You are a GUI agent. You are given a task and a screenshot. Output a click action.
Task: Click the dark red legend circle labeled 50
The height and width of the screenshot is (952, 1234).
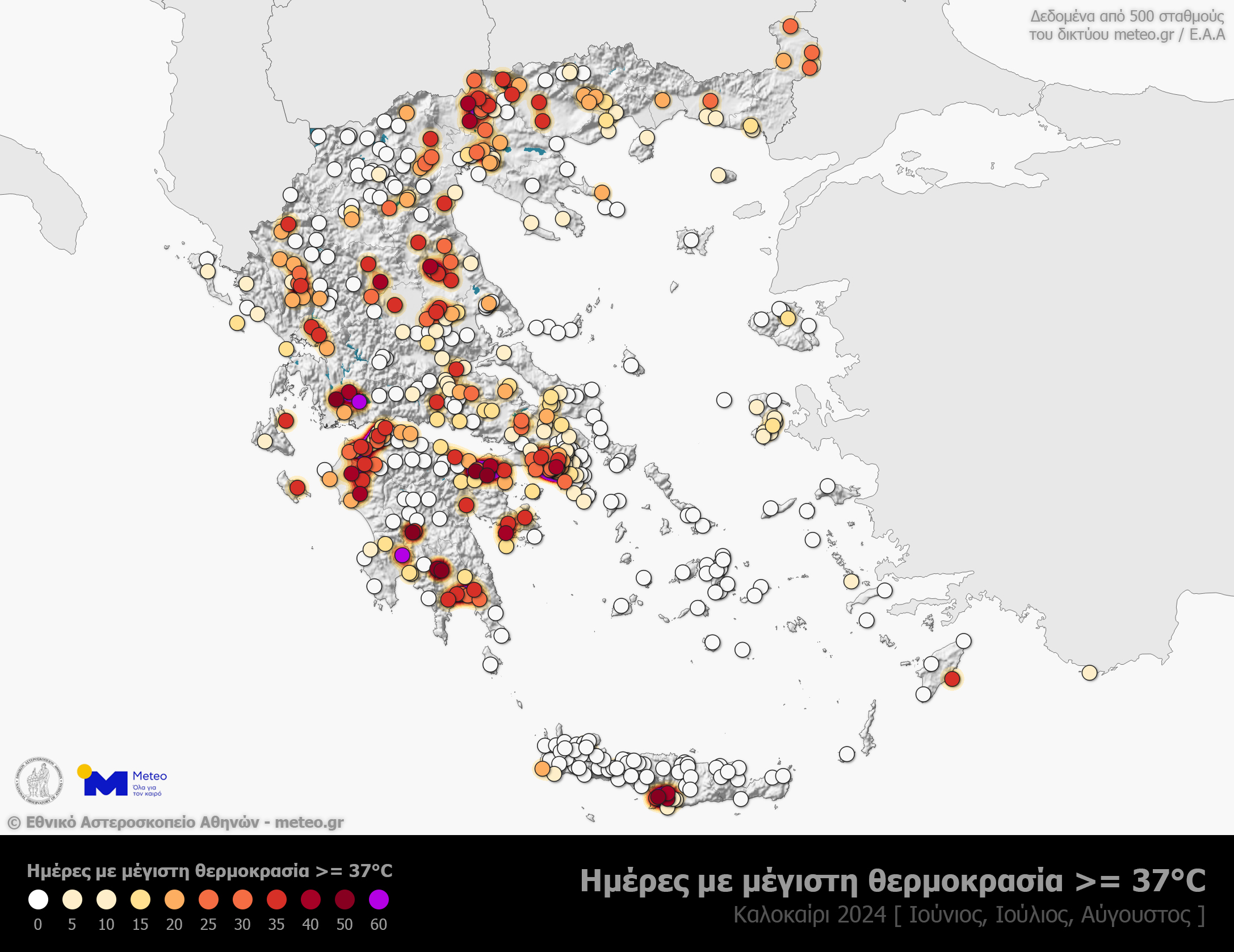pyautogui.click(x=345, y=899)
